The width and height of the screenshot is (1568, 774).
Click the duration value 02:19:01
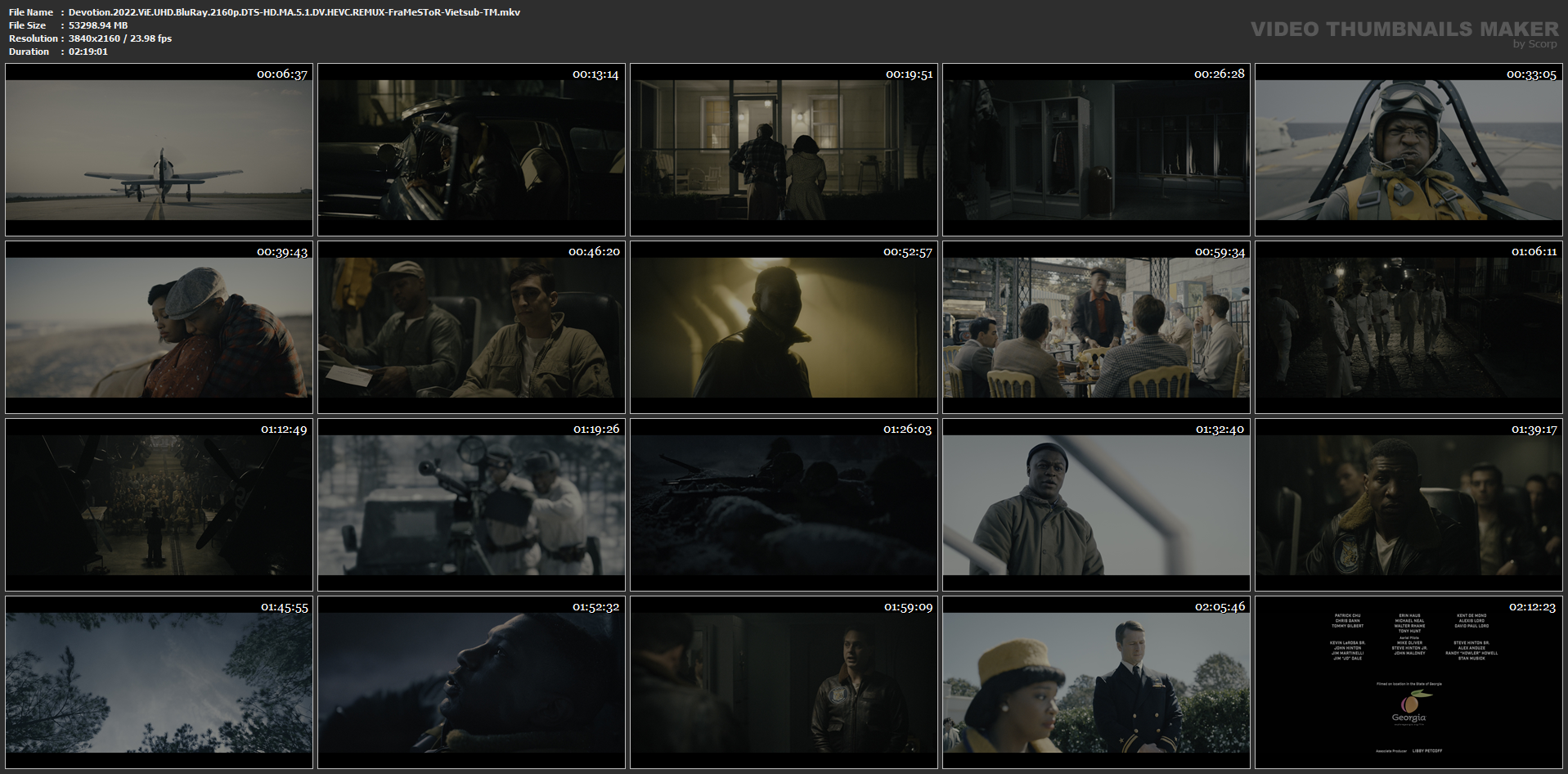[x=88, y=52]
